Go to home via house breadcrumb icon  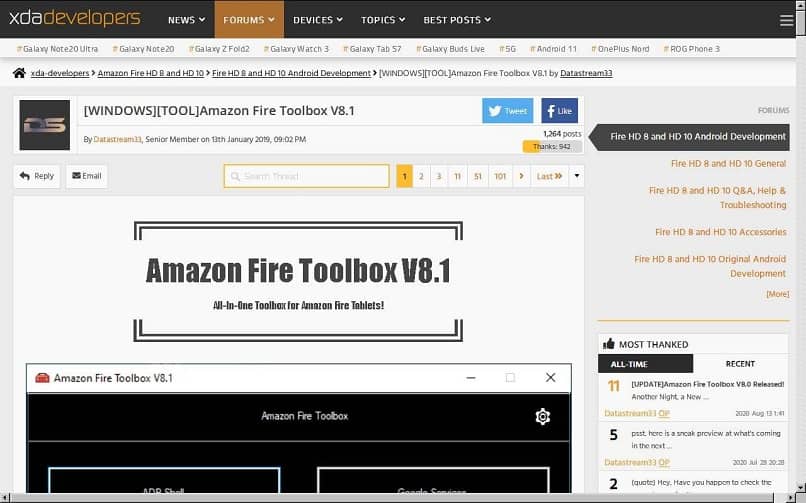pos(20,73)
